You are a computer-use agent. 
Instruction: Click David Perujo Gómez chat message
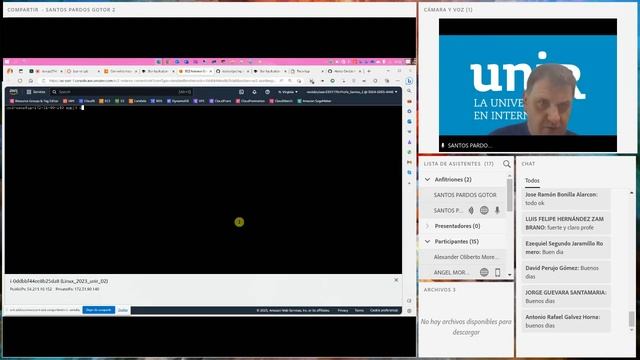pos(566,272)
